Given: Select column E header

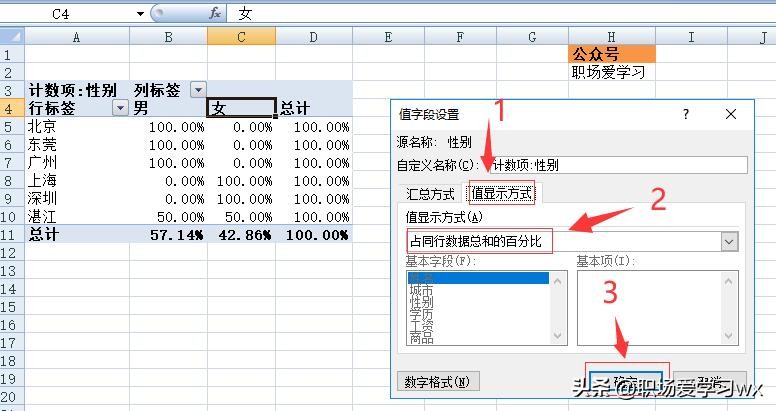Looking at the screenshot, I should [x=388, y=37].
